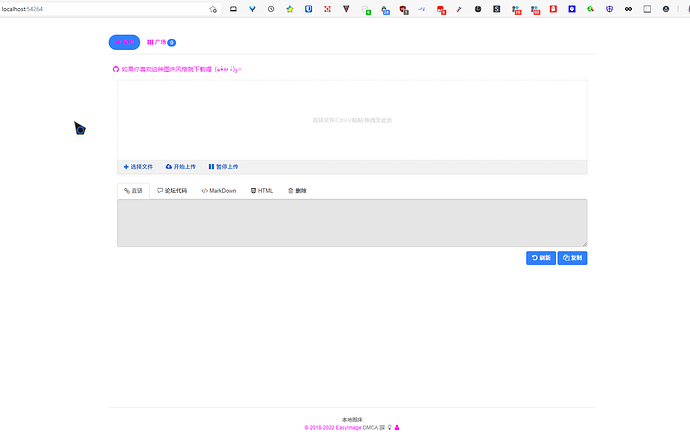Image resolution: width=690 pixels, height=432 pixels.
Task: Click the EasyImage footer link
Action: (x=348, y=427)
